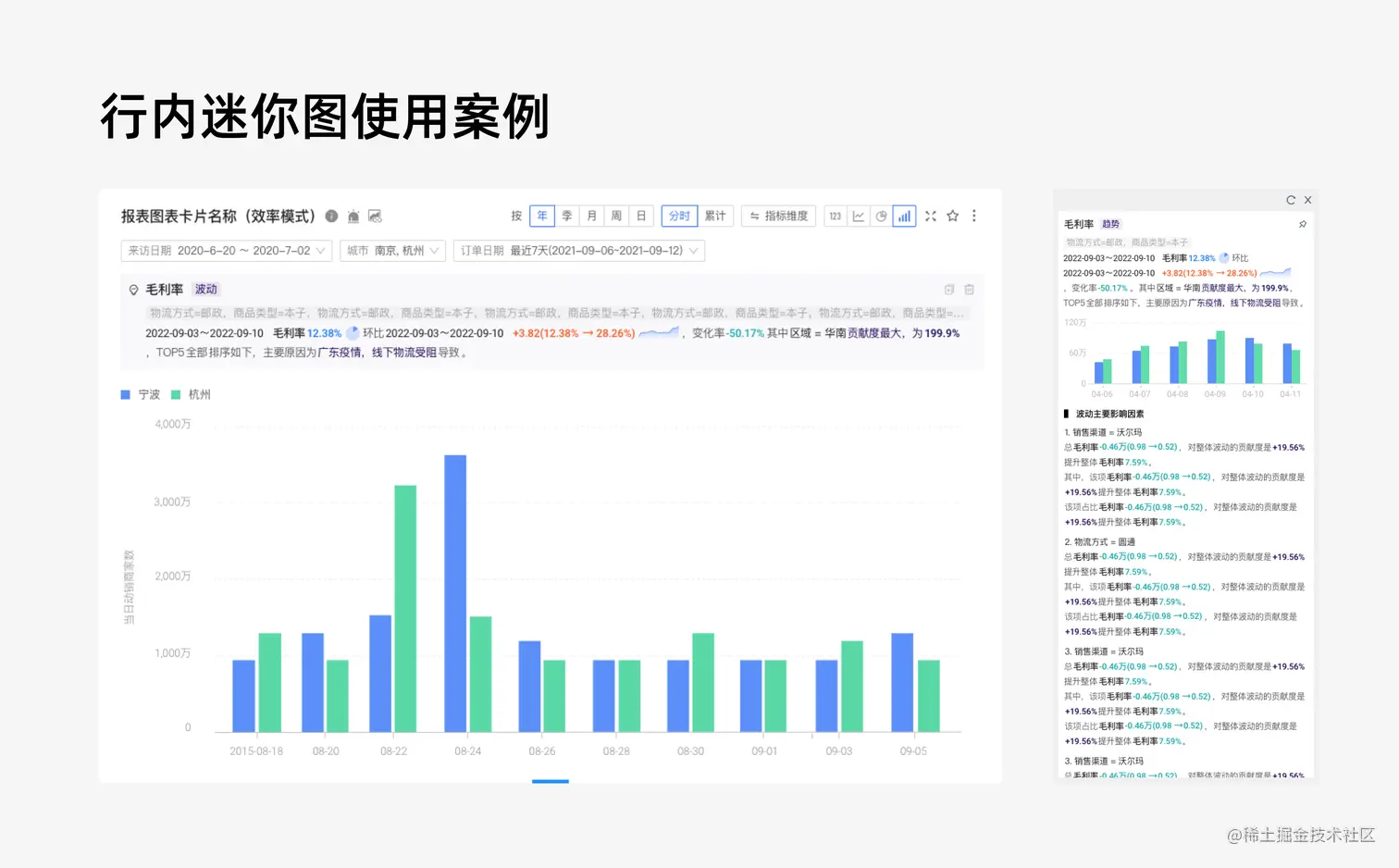Click the sparkline in side panel
This screenshot has height=868, width=1399.
[x=1275, y=273]
